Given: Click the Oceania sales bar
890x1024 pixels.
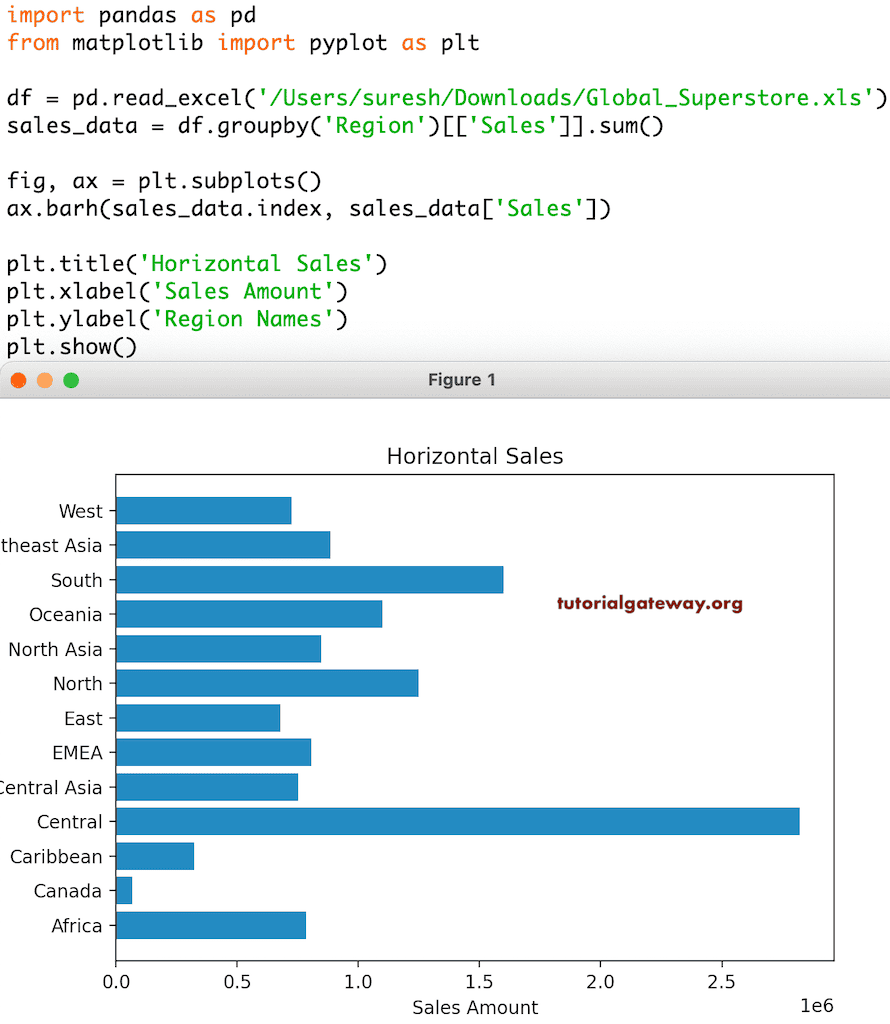Looking at the screenshot, I should point(250,614).
